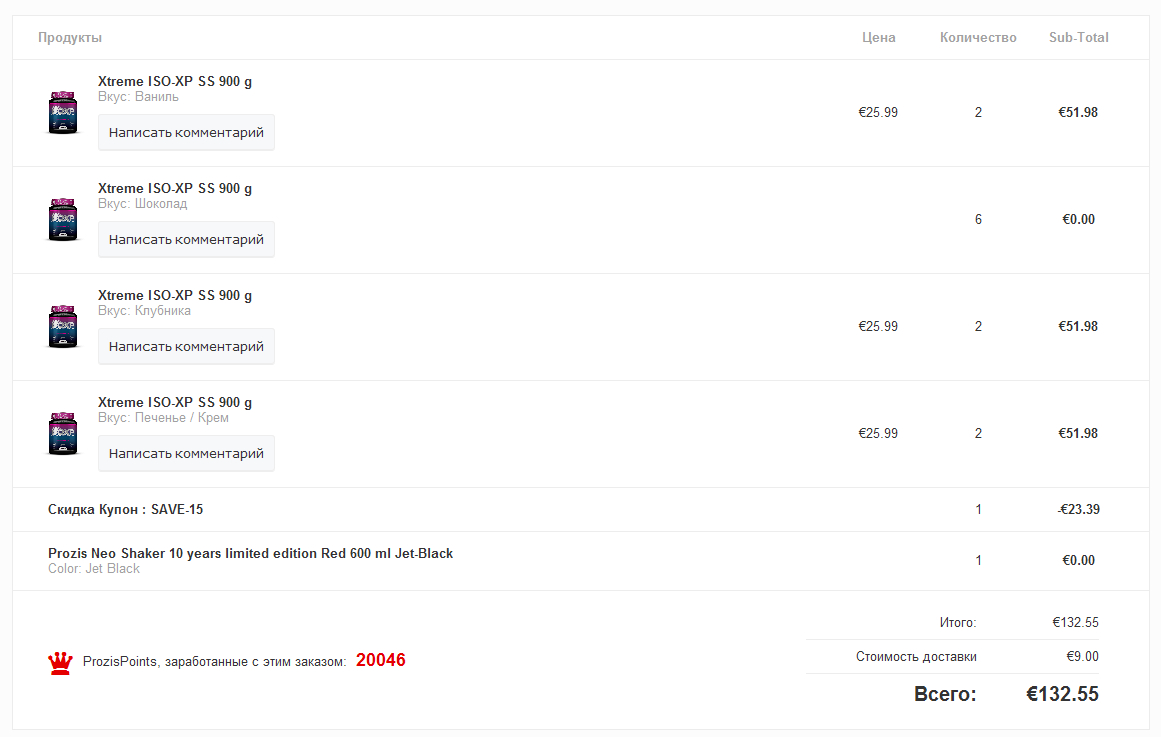The width and height of the screenshot is (1161, 737).
Task: Click the vanilla Xtreme ISO-XP product thumbnail
Action: [62, 112]
